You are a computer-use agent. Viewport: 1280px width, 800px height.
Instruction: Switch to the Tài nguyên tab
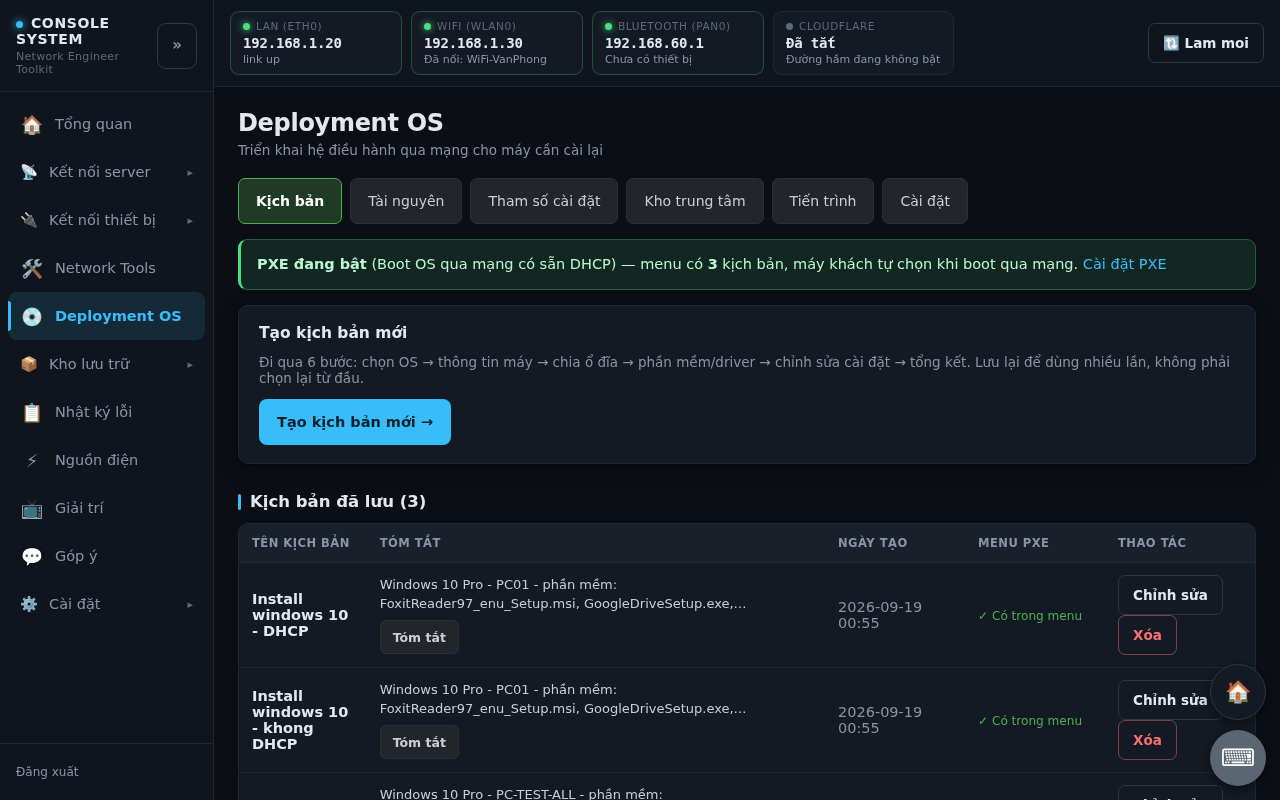point(406,201)
